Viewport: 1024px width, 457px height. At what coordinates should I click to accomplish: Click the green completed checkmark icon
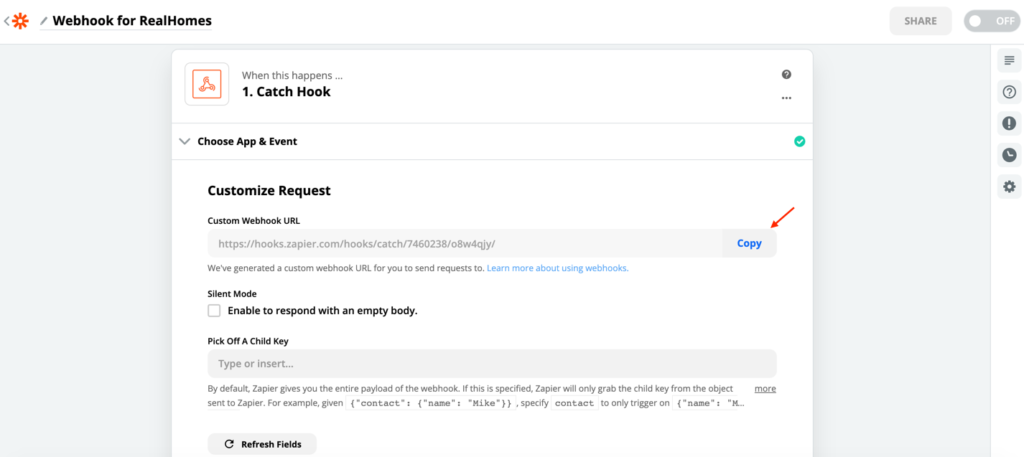pyautogui.click(x=799, y=141)
